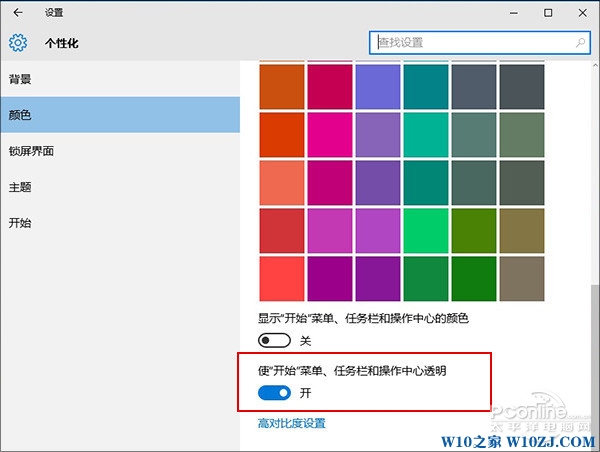Click the back arrow icon
Screen dimensions: 600x452
[x=18, y=13]
